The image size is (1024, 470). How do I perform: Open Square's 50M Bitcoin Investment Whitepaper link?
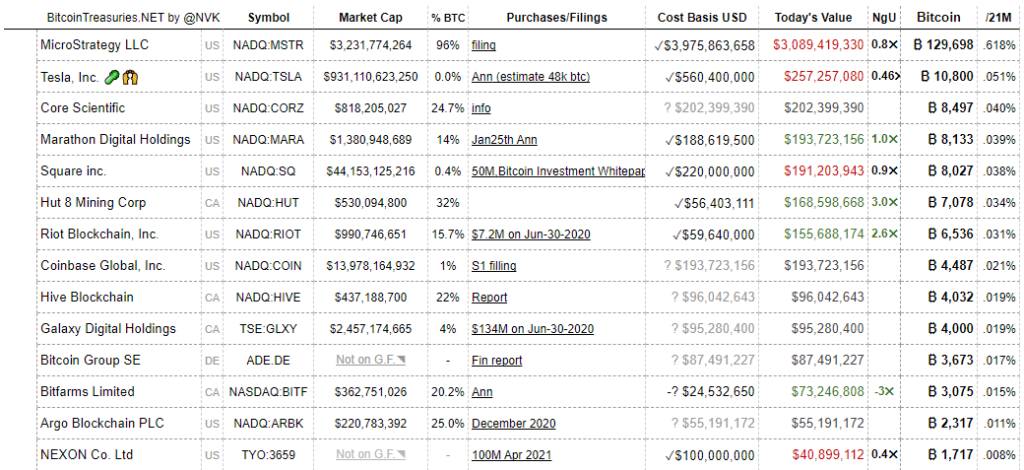point(558,172)
